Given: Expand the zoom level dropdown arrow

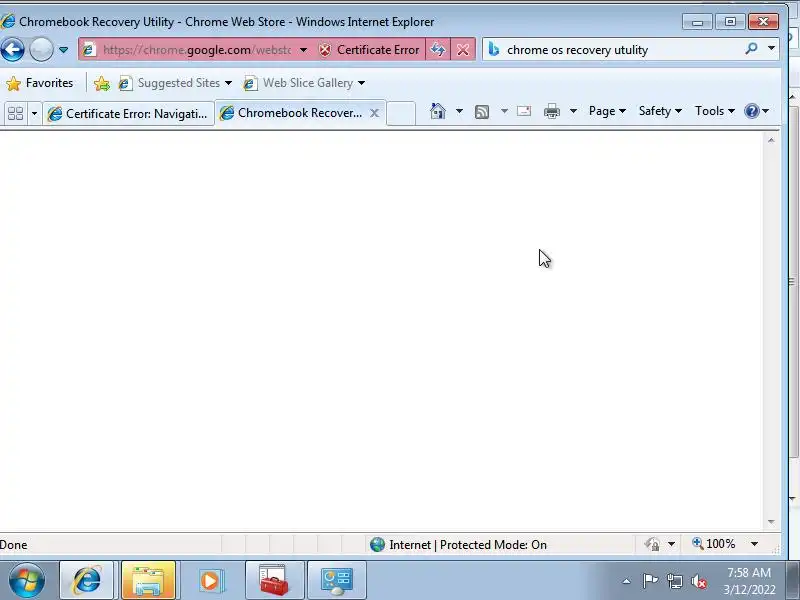Looking at the screenshot, I should (x=755, y=544).
